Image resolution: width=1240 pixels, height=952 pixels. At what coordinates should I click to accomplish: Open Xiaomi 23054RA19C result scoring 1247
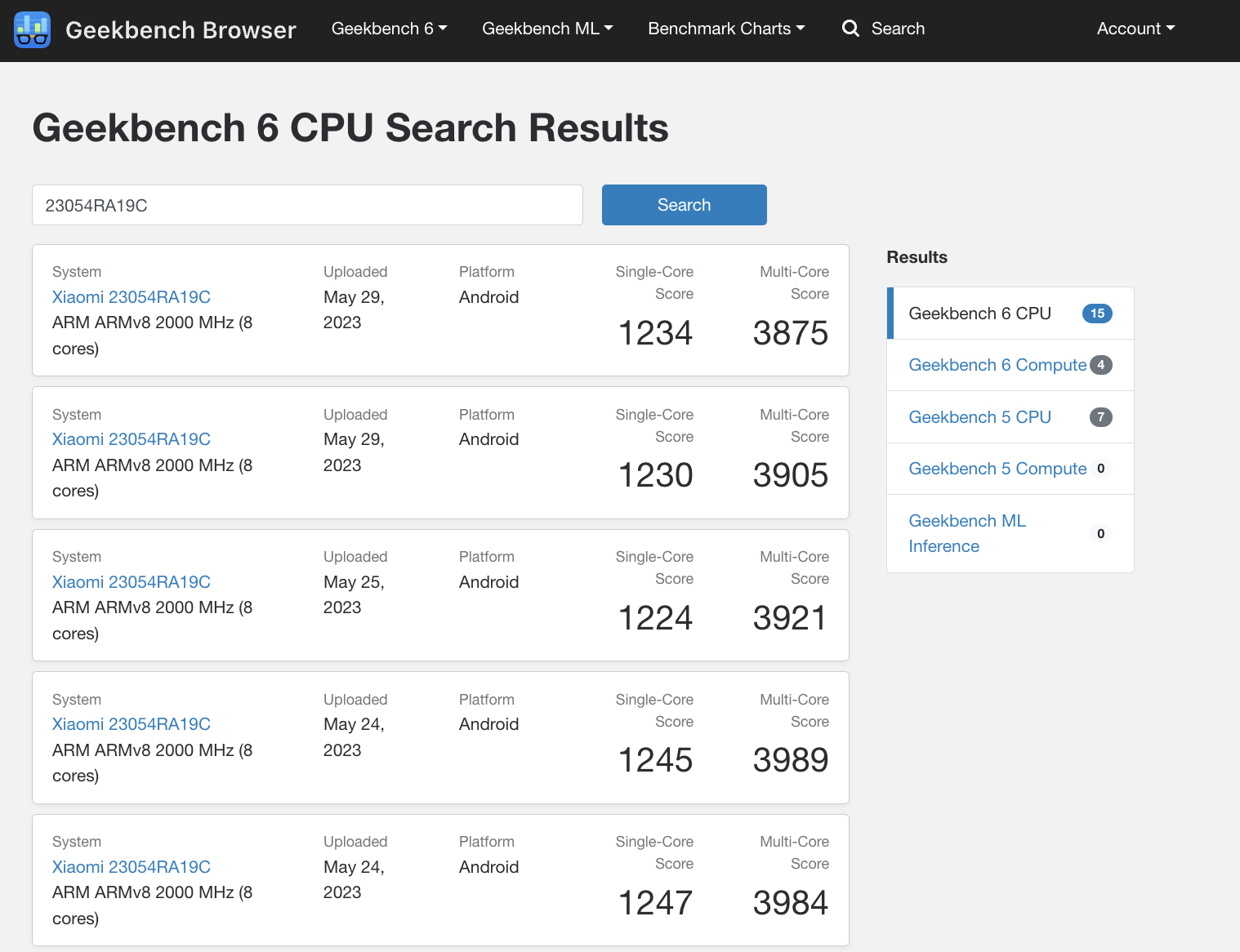tap(132, 867)
